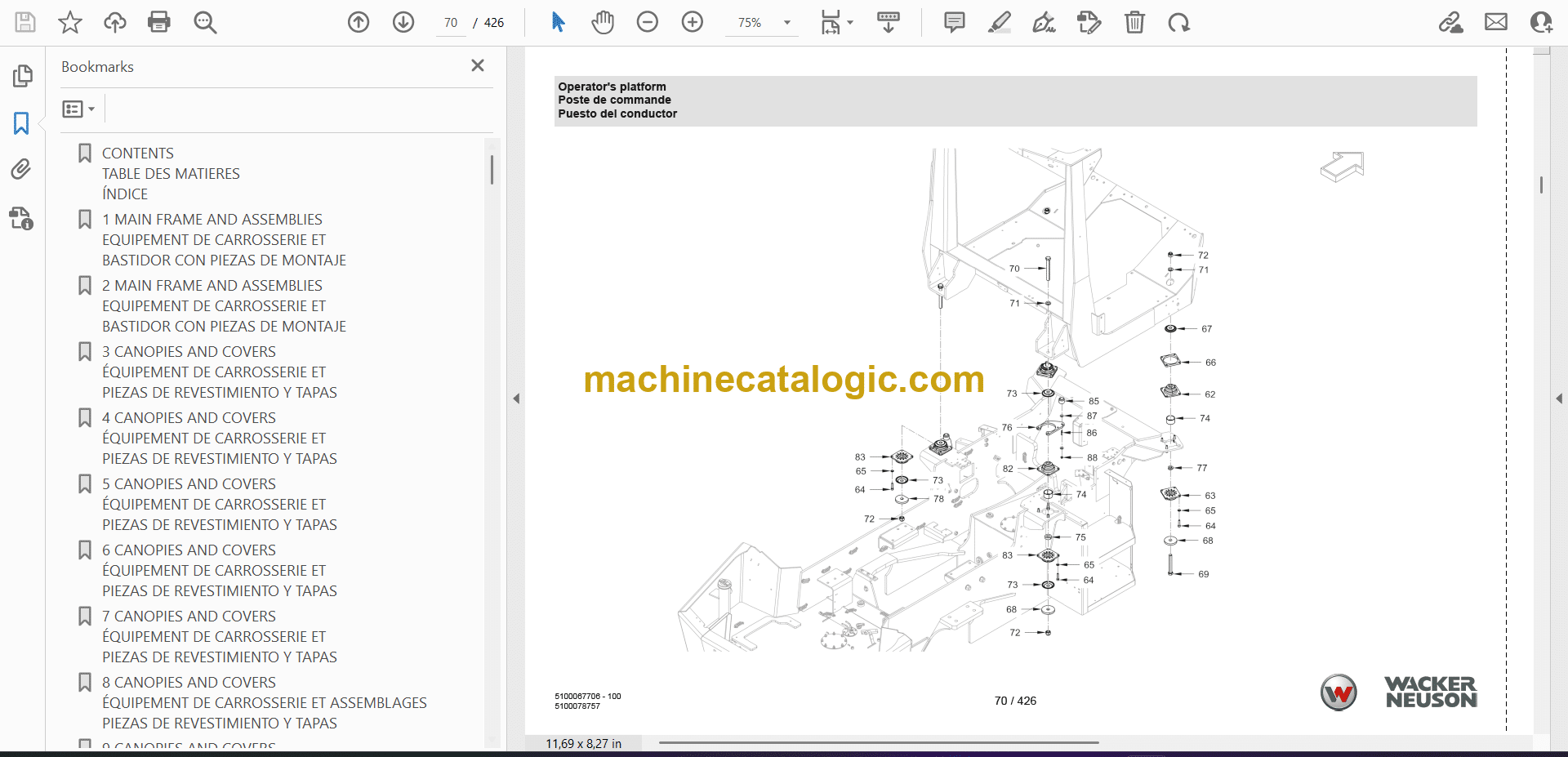Viewport: 1568px width, 757px height.
Task: Click the Print file icon
Action: click(158, 22)
